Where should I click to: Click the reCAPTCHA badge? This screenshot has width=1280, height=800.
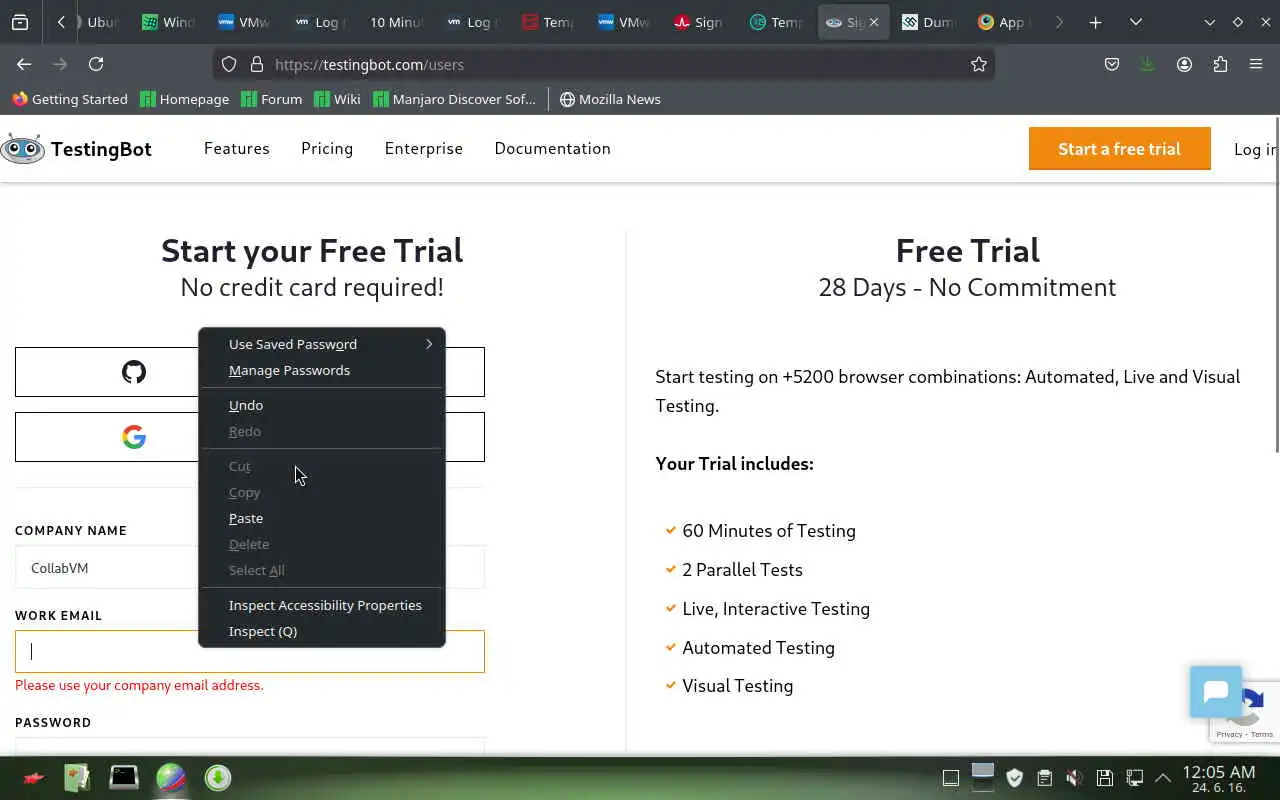tap(1245, 713)
